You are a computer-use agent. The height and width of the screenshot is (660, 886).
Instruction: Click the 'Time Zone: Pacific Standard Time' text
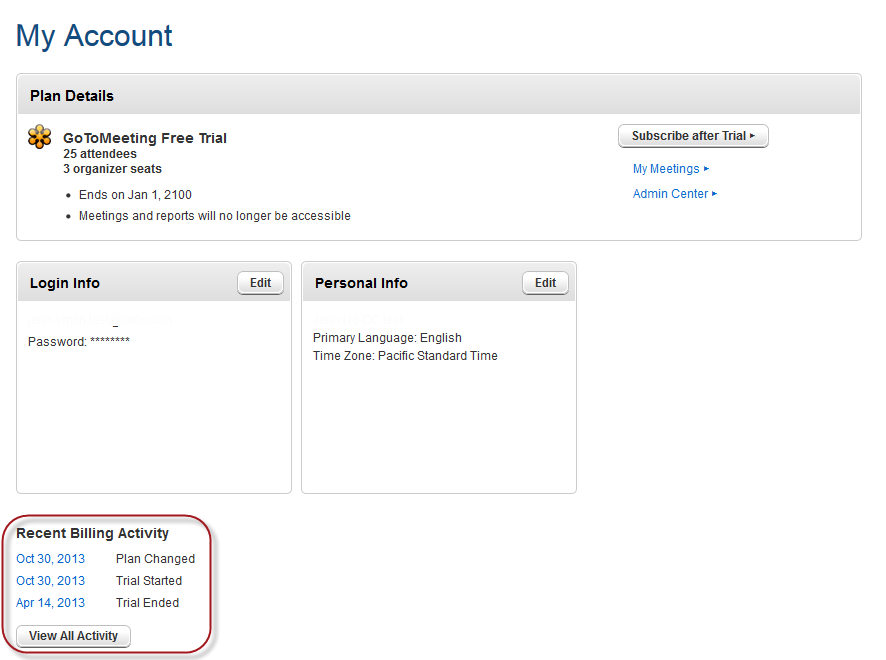coord(405,356)
